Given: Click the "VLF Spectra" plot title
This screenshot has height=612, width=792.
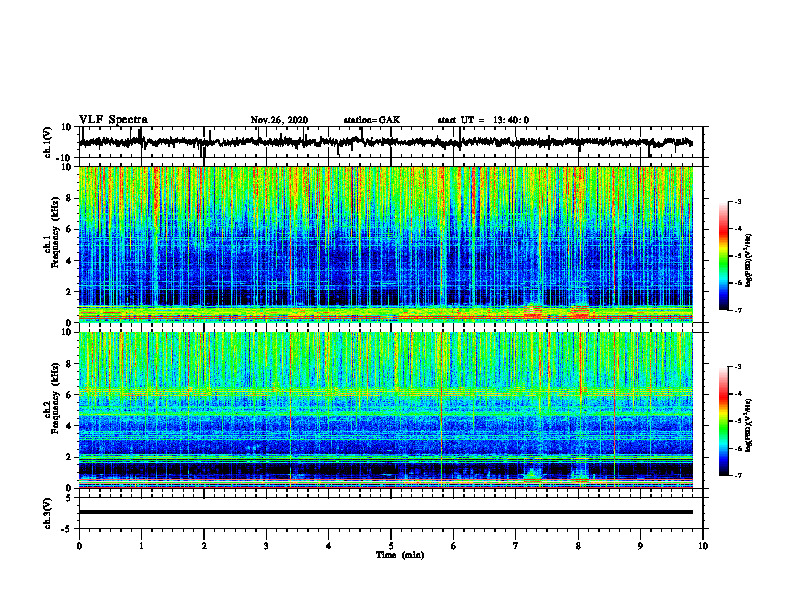Looking at the screenshot, I should point(113,120).
